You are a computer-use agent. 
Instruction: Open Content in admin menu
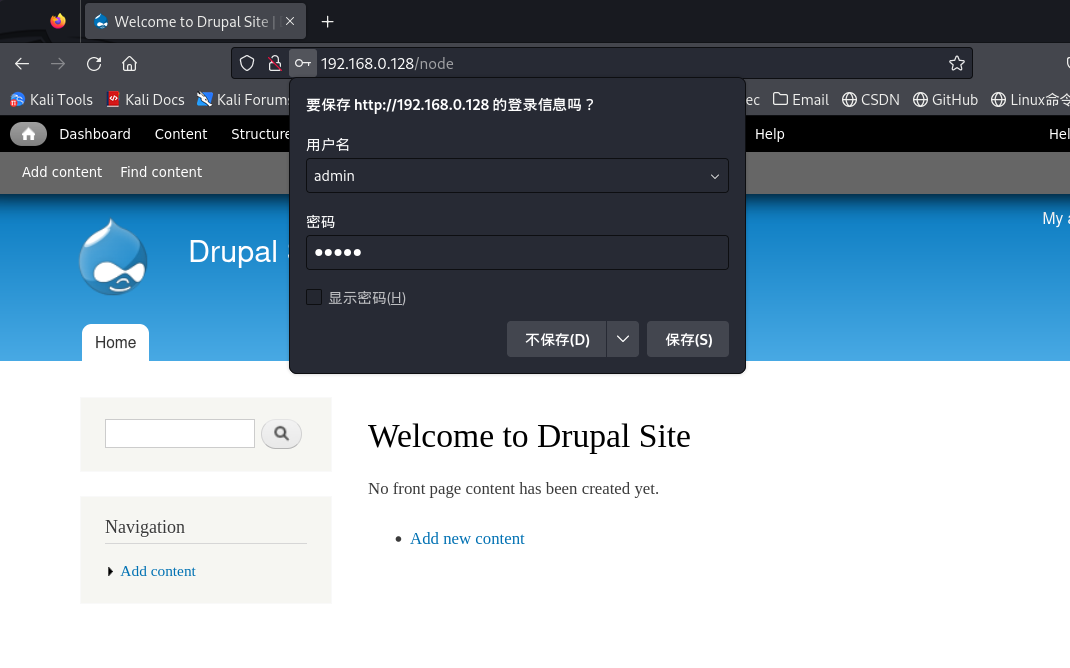click(181, 134)
